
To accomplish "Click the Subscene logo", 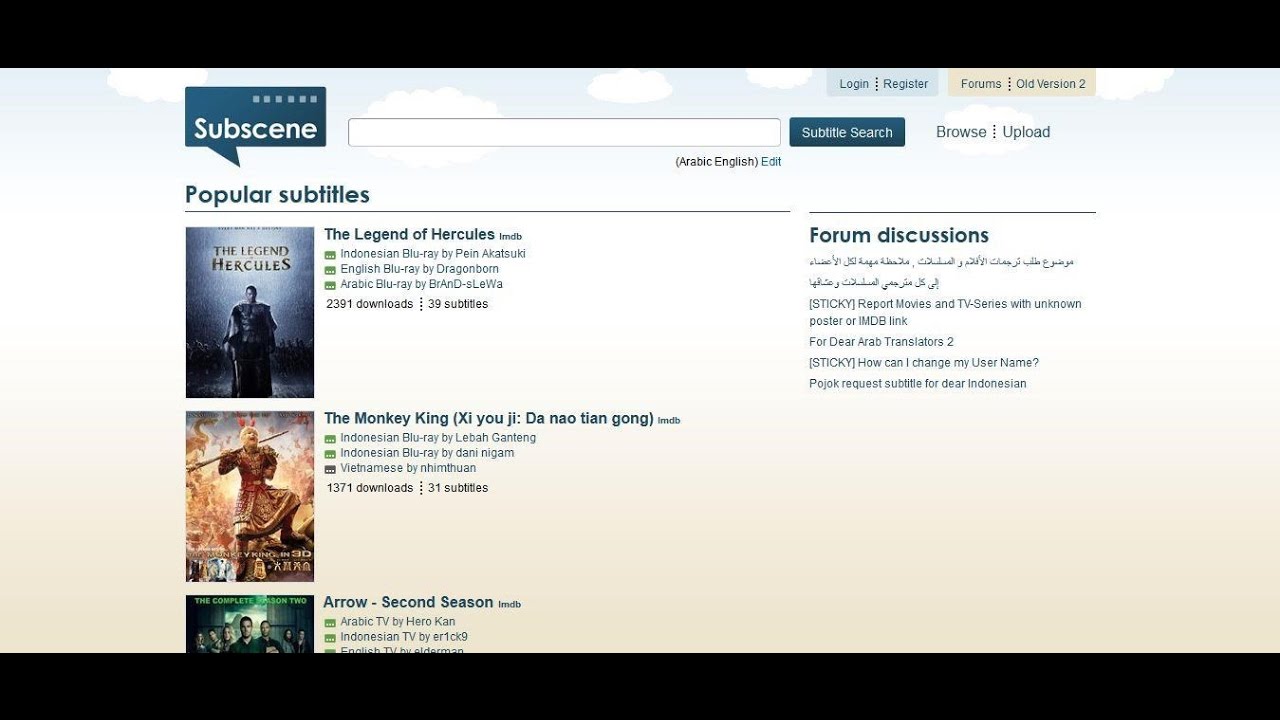I will click(x=255, y=126).
